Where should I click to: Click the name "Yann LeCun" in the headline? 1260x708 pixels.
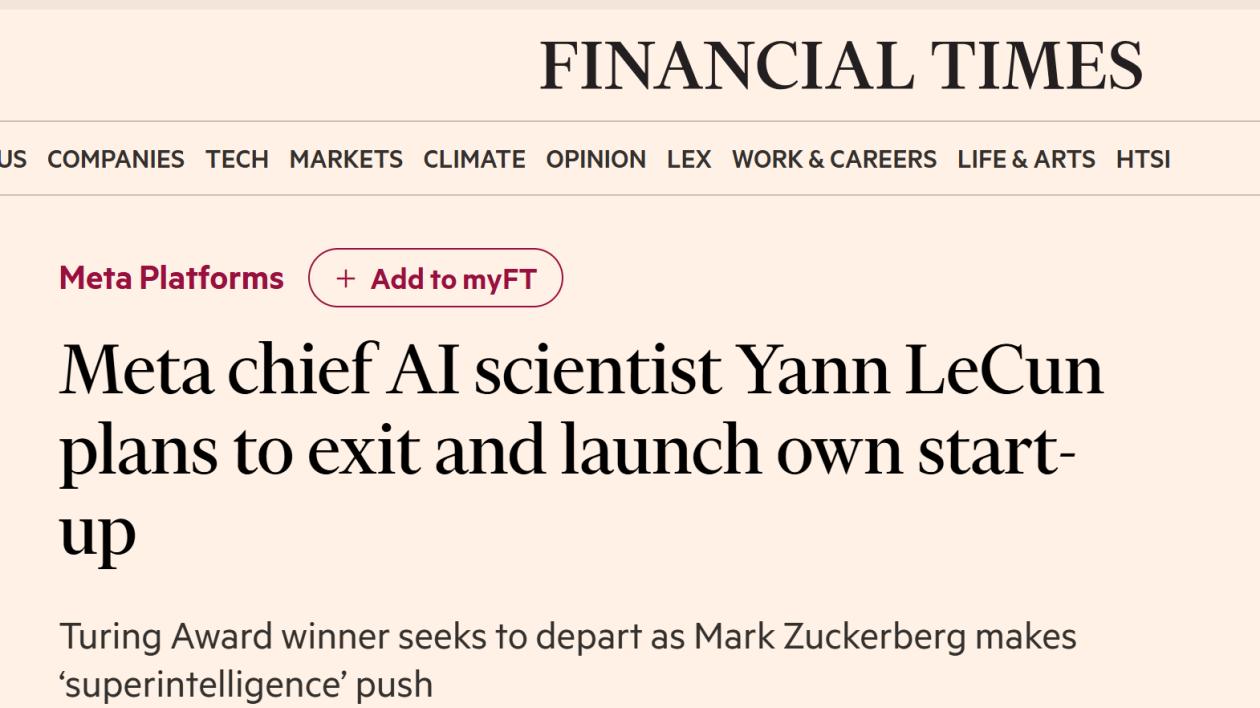point(919,369)
